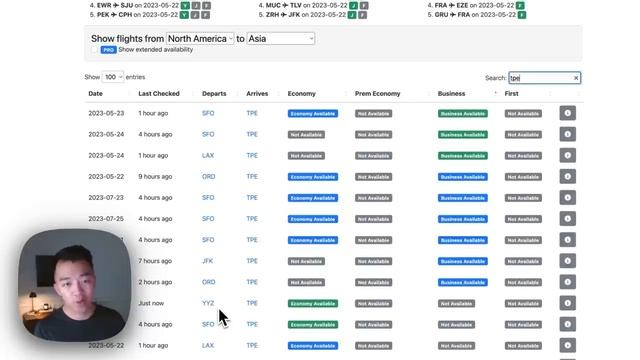This screenshot has width=640, height=360.
Task: Open JFK departure airport link
Action: pyautogui.click(x=207, y=261)
